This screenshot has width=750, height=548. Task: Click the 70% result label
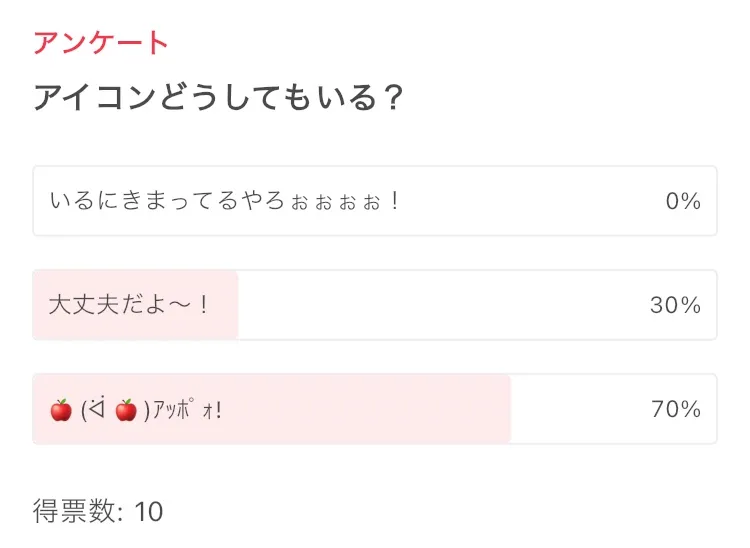click(676, 409)
